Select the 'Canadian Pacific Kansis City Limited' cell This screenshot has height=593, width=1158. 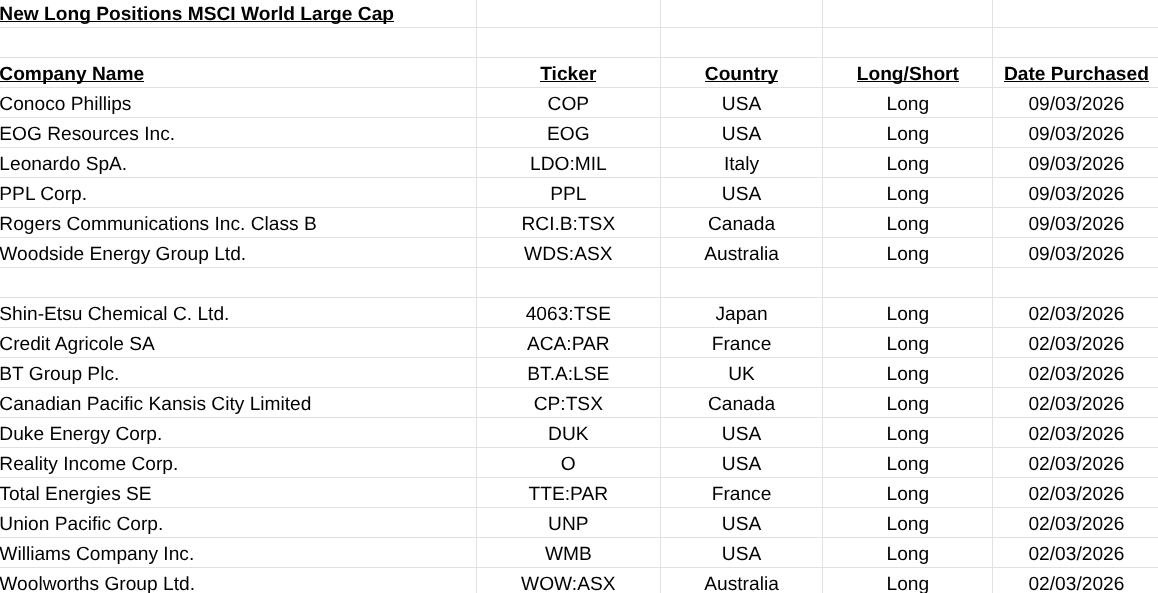156,404
